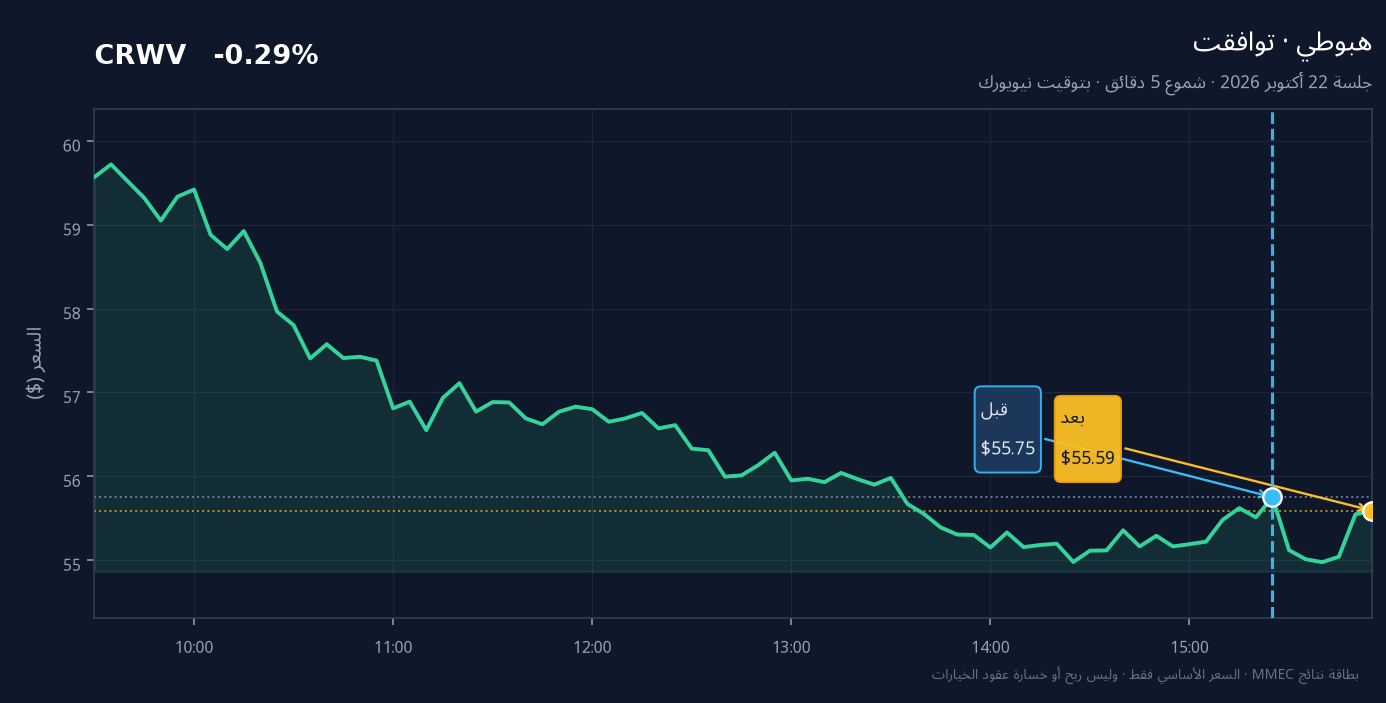Click the 56 price axis label
The width and height of the screenshot is (1386, 703).
pyautogui.click(x=71, y=480)
